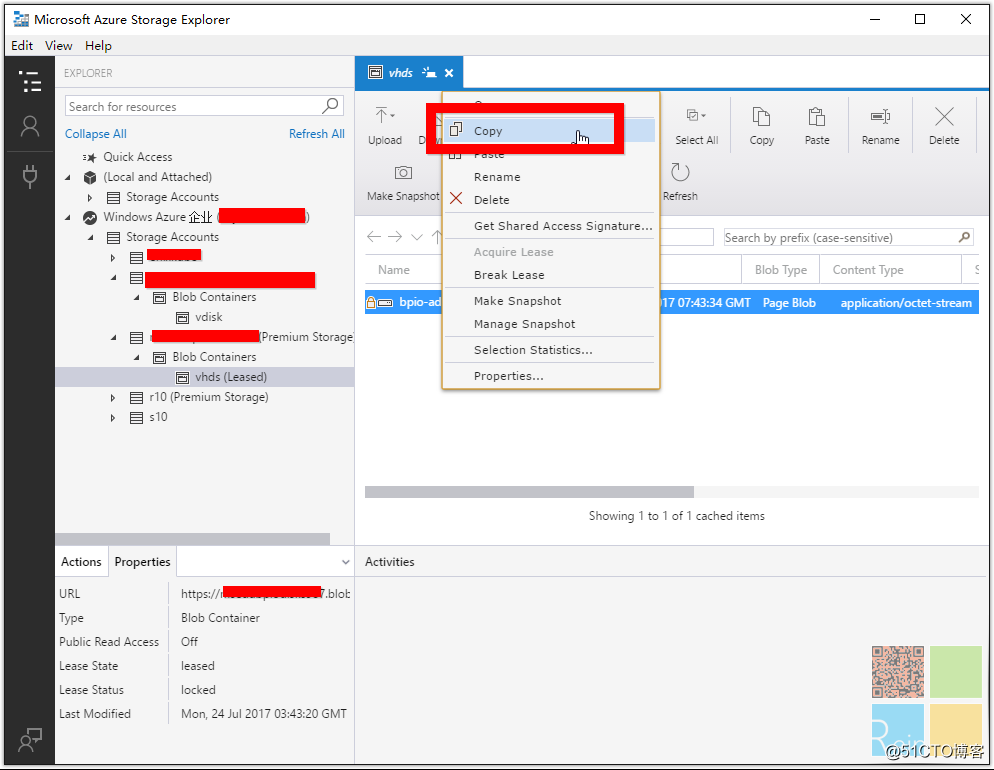Open the Edit menu
Viewport: 994px width, 770px height.
point(22,46)
